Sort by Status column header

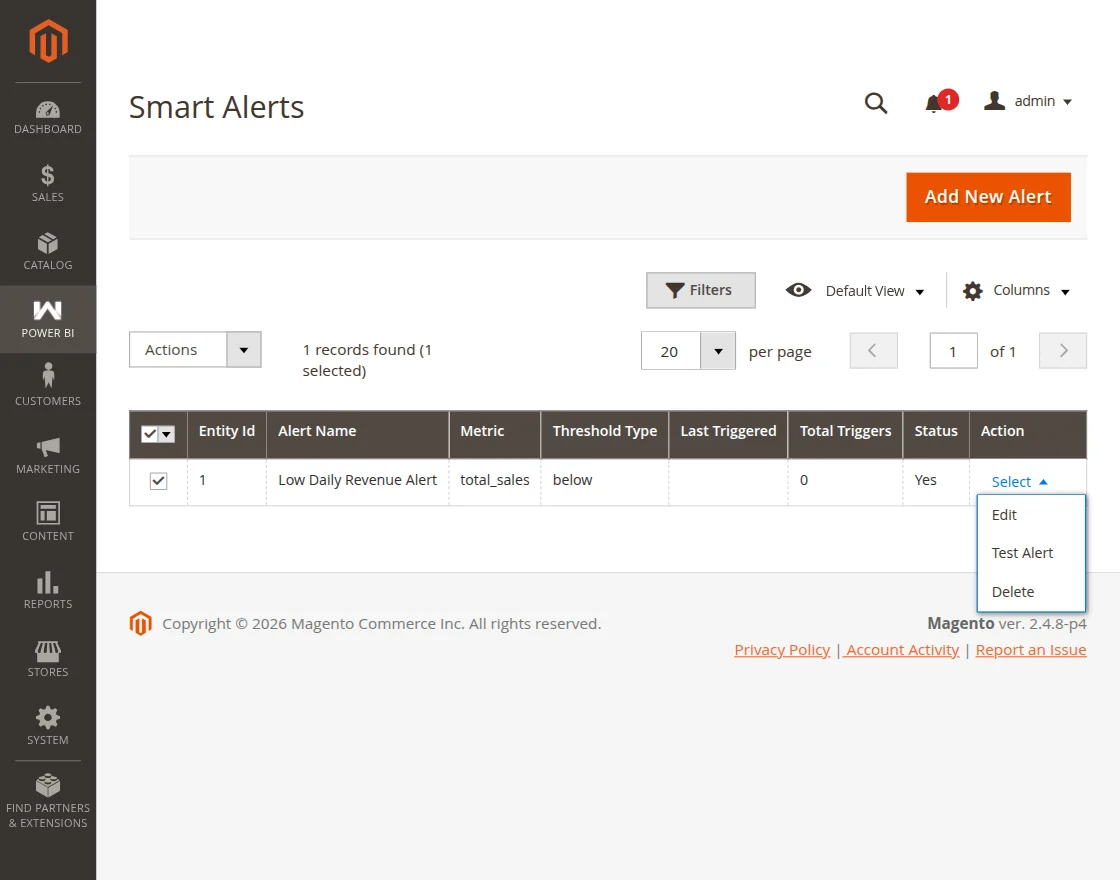936,434
